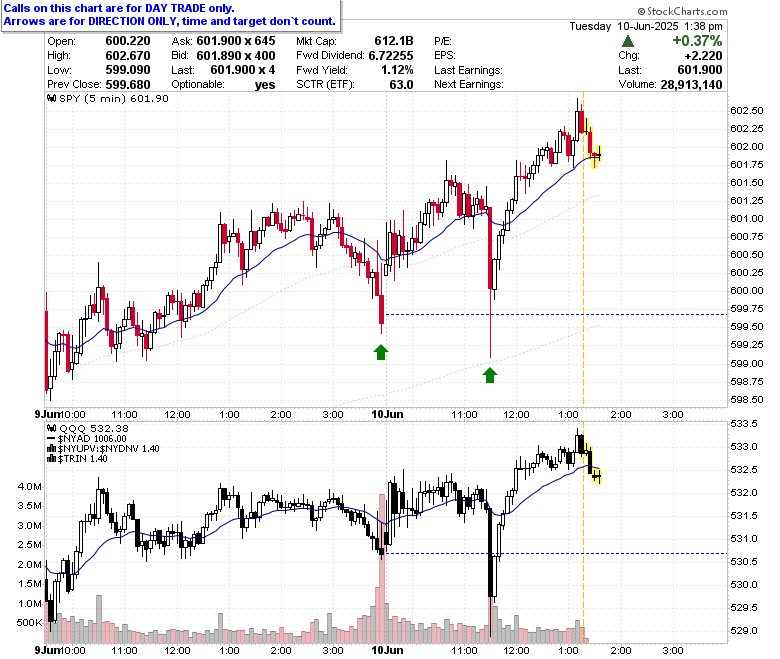Click the bar icon before $NYUPV:$NYDNV
Image resolution: width=780 pixels, height=659 pixels.
51,449
